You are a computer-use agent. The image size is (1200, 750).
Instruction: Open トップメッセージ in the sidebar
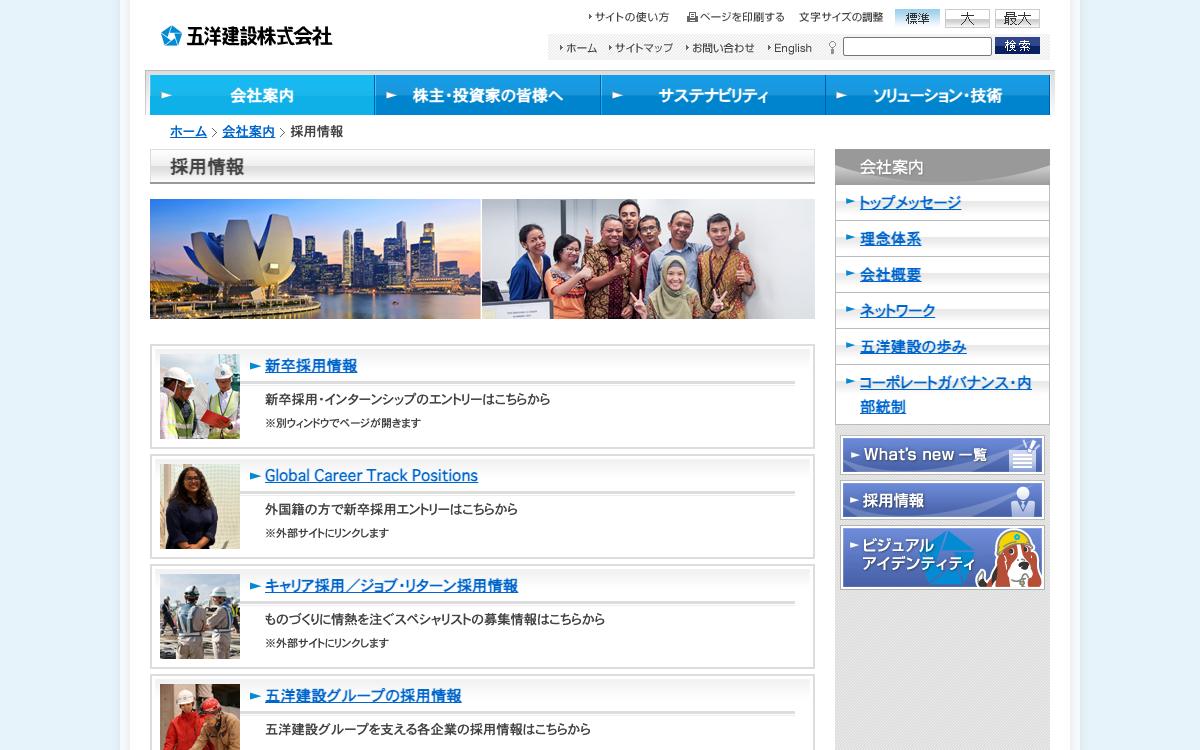[910, 203]
